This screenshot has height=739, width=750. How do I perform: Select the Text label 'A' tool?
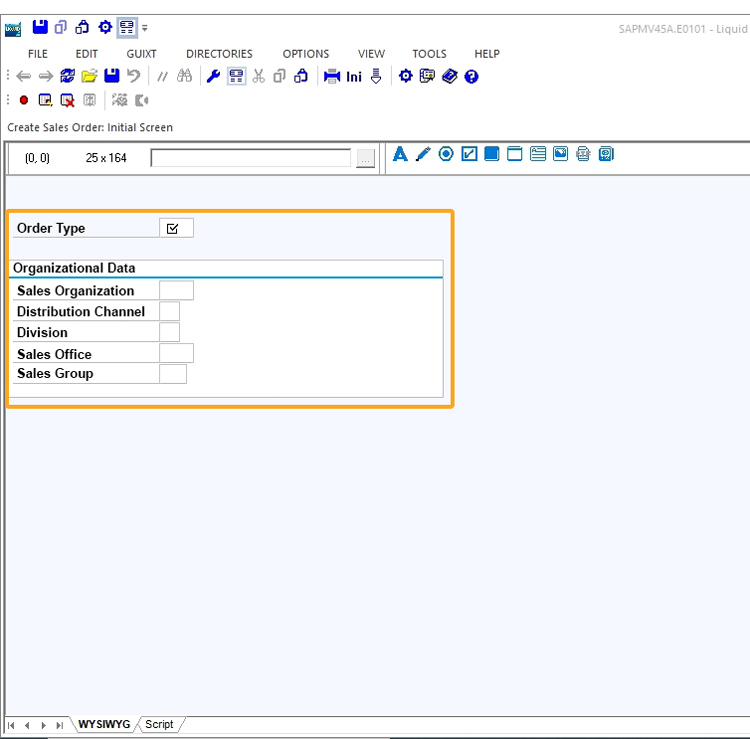tap(400, 154)
